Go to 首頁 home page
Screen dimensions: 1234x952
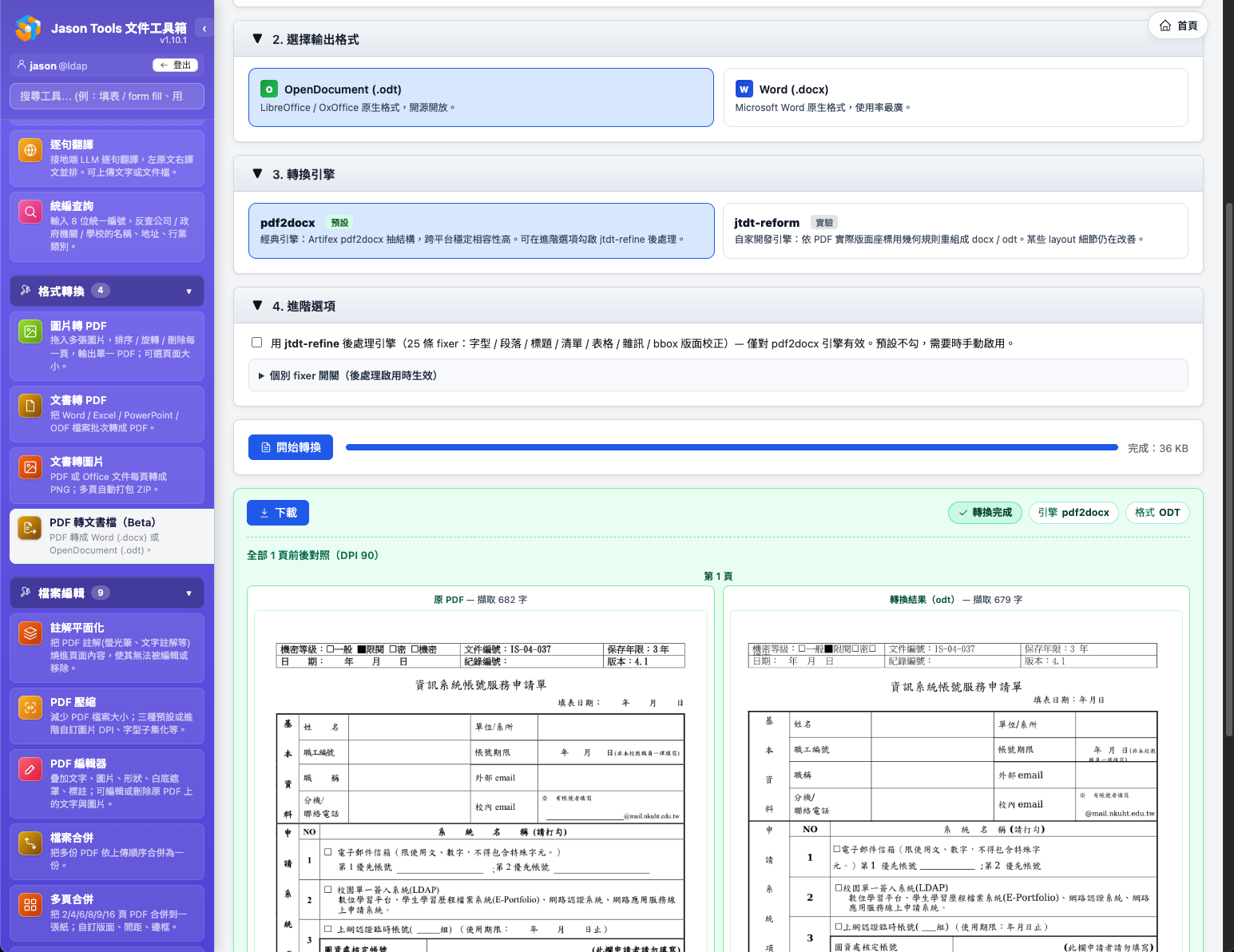[1178, 26]
